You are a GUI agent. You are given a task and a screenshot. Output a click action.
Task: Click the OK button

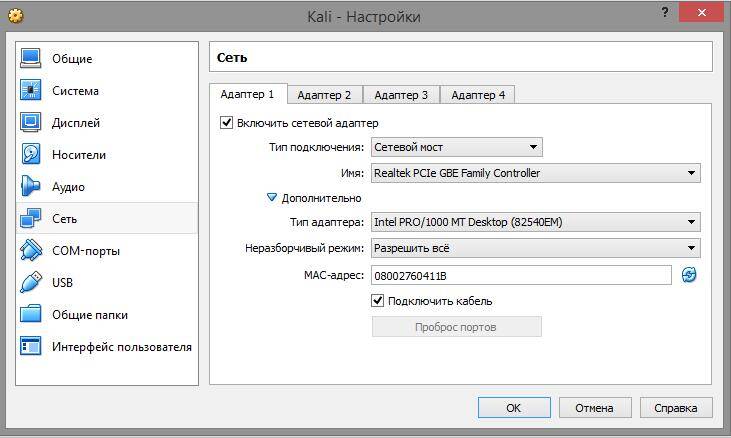[x=514, y=408]
